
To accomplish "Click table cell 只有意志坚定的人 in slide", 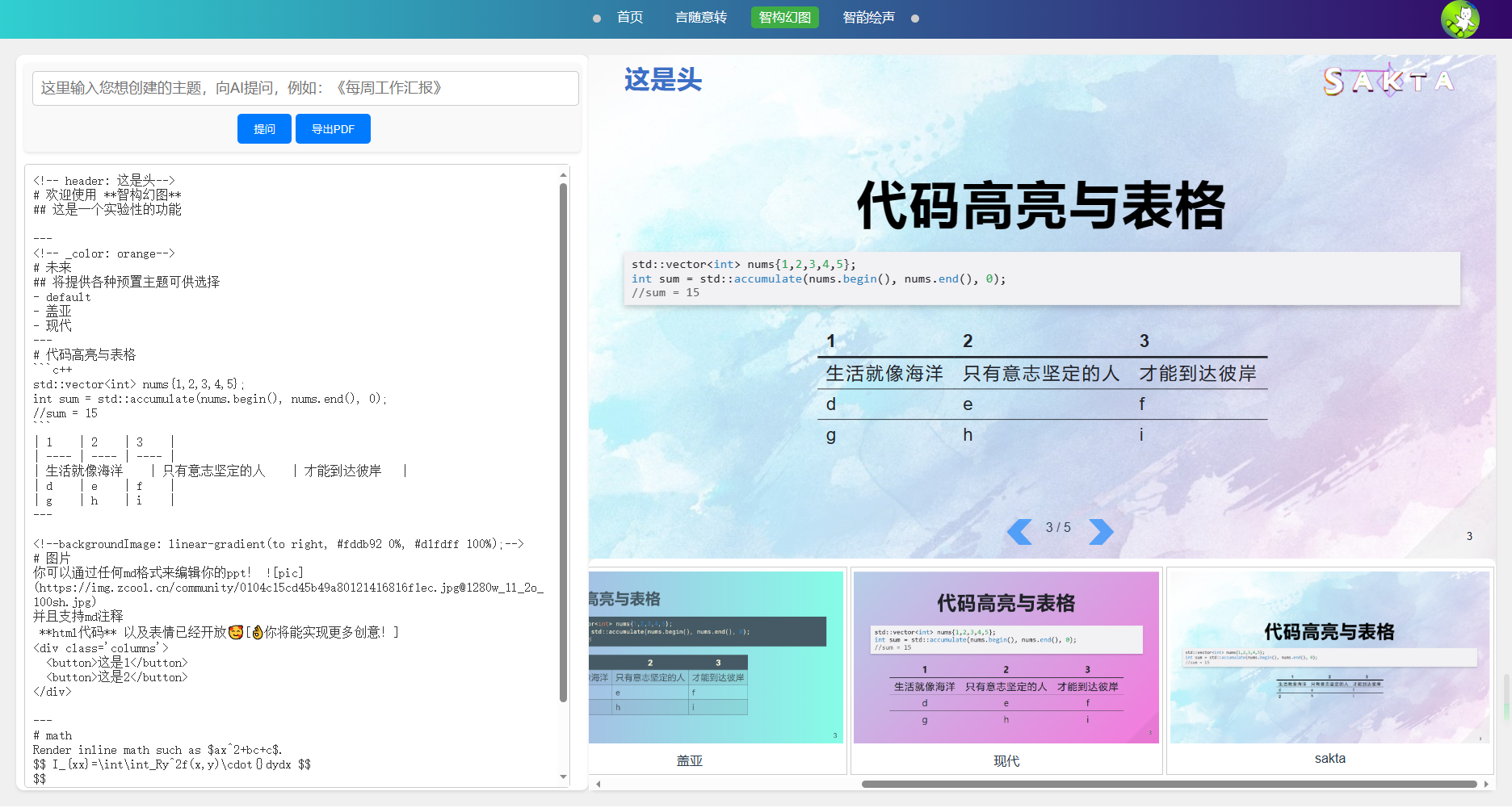I will 1041,374.
